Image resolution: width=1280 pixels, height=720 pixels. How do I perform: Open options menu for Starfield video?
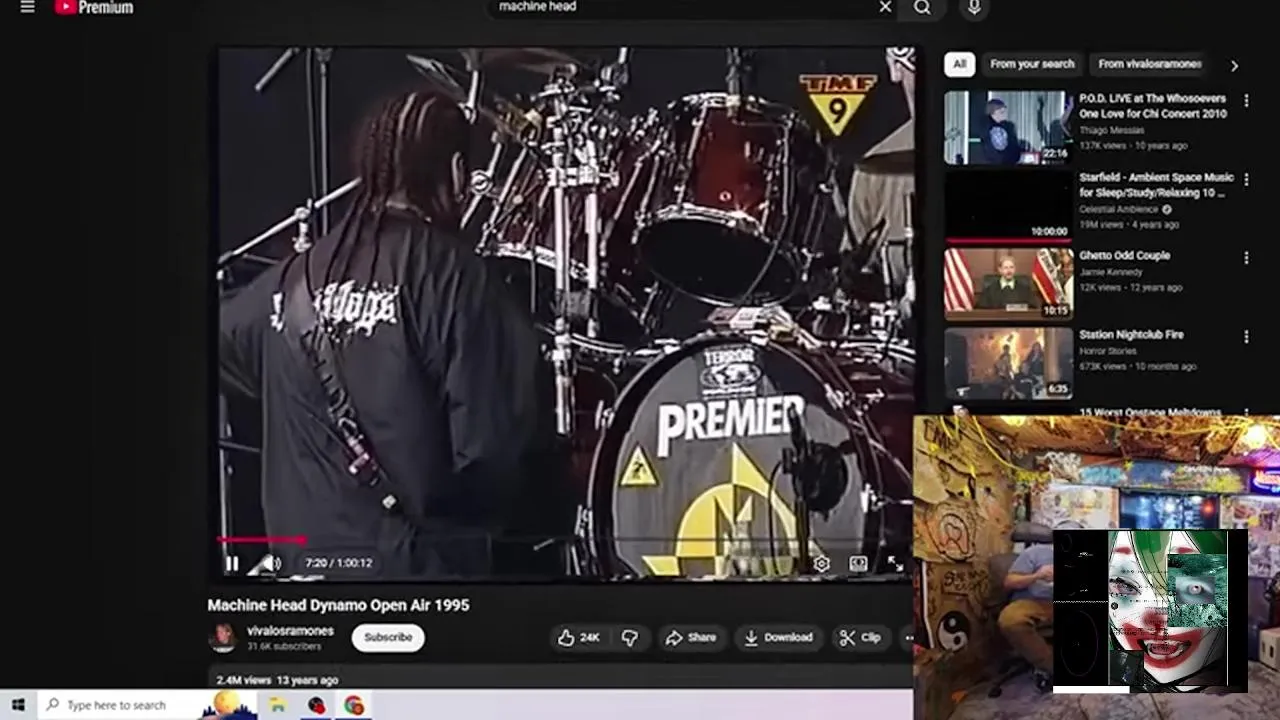1246,179
